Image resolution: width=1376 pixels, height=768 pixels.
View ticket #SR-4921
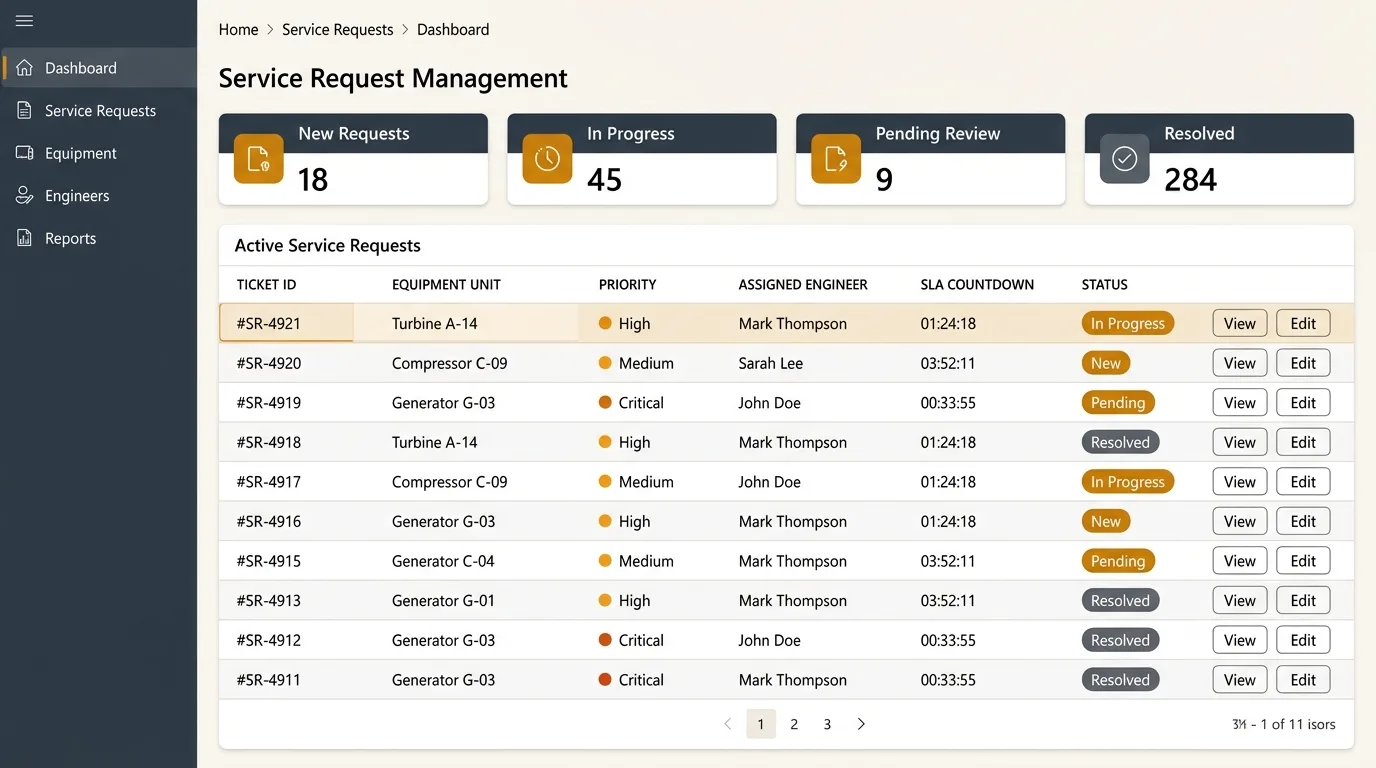(x=1240, y=323)
